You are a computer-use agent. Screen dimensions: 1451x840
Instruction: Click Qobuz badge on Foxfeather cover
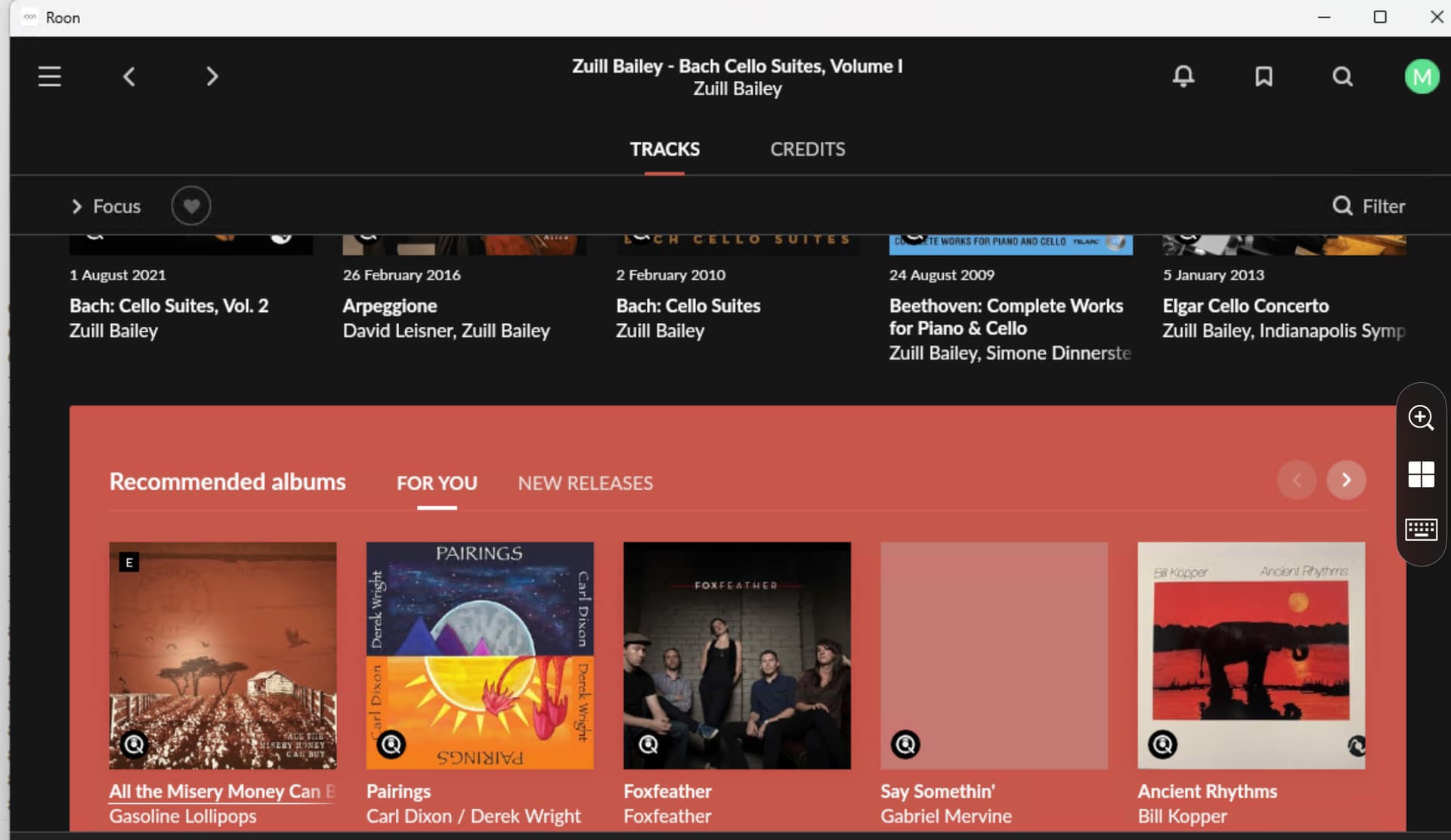(648, 745)
